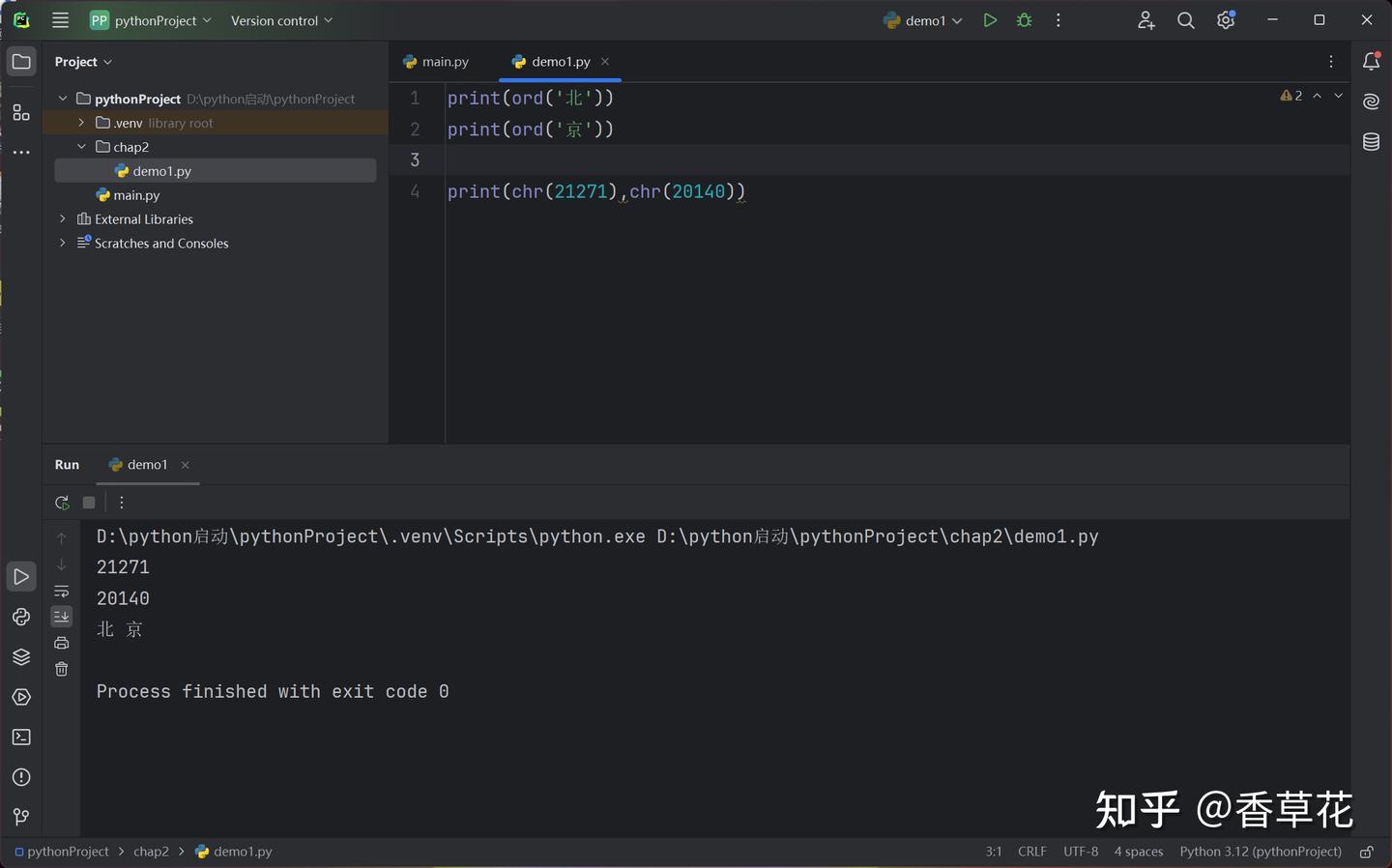Switch to the main.py editor tab
This screenshot has height=868, width=1392.
pos(436,62)
